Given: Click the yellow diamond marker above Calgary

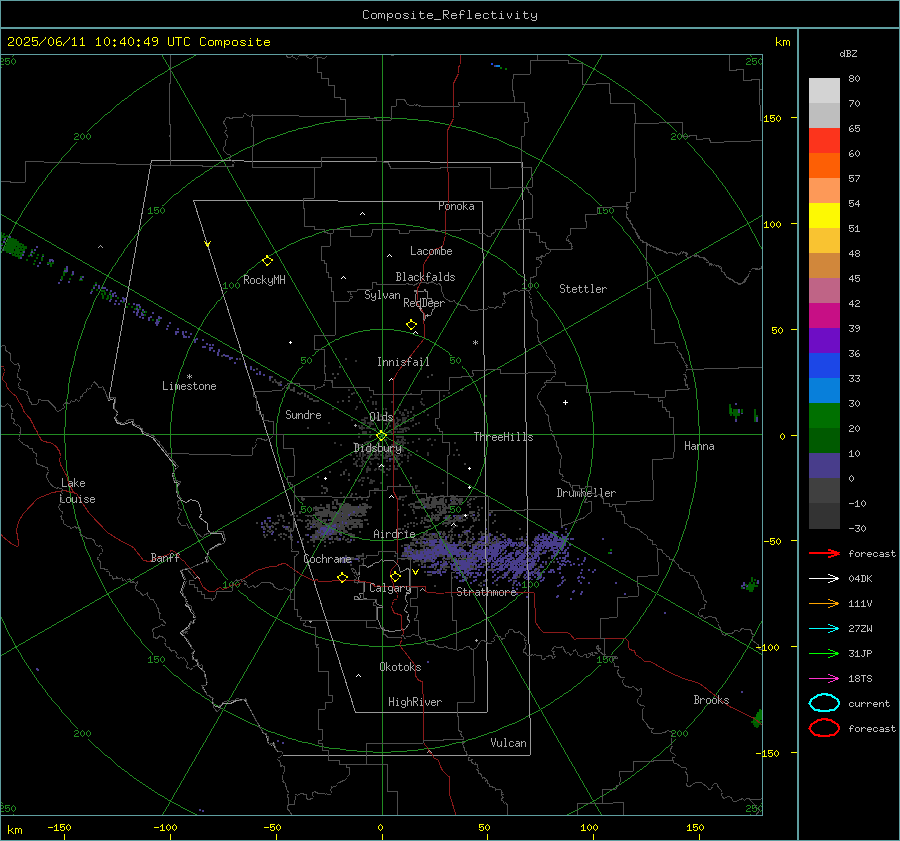Looking at the screenshot, I should [x=395, y=576].
